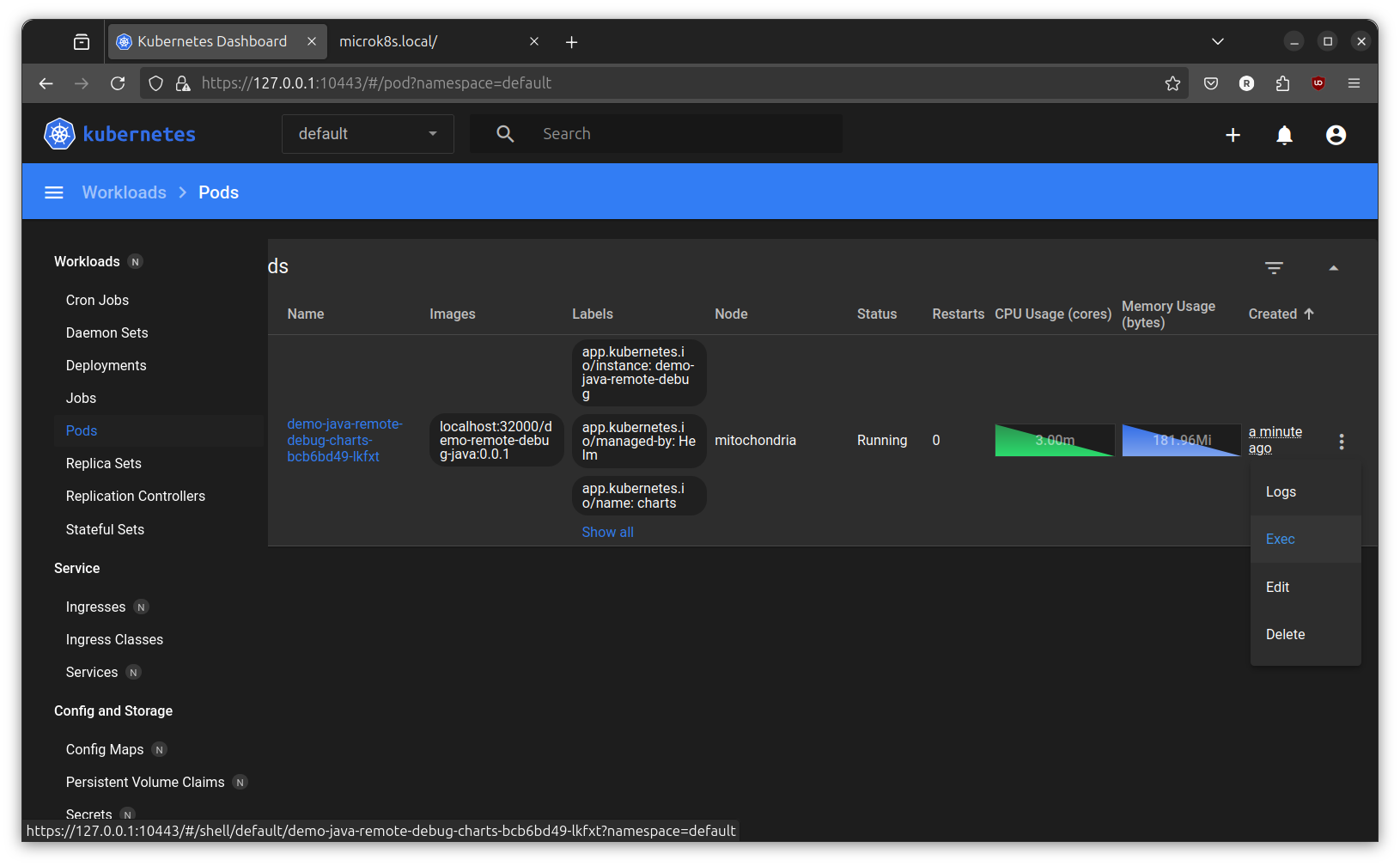Click Show all labels link
Viewport: 1400px width, 866px height.
click(x=607, y=533)
